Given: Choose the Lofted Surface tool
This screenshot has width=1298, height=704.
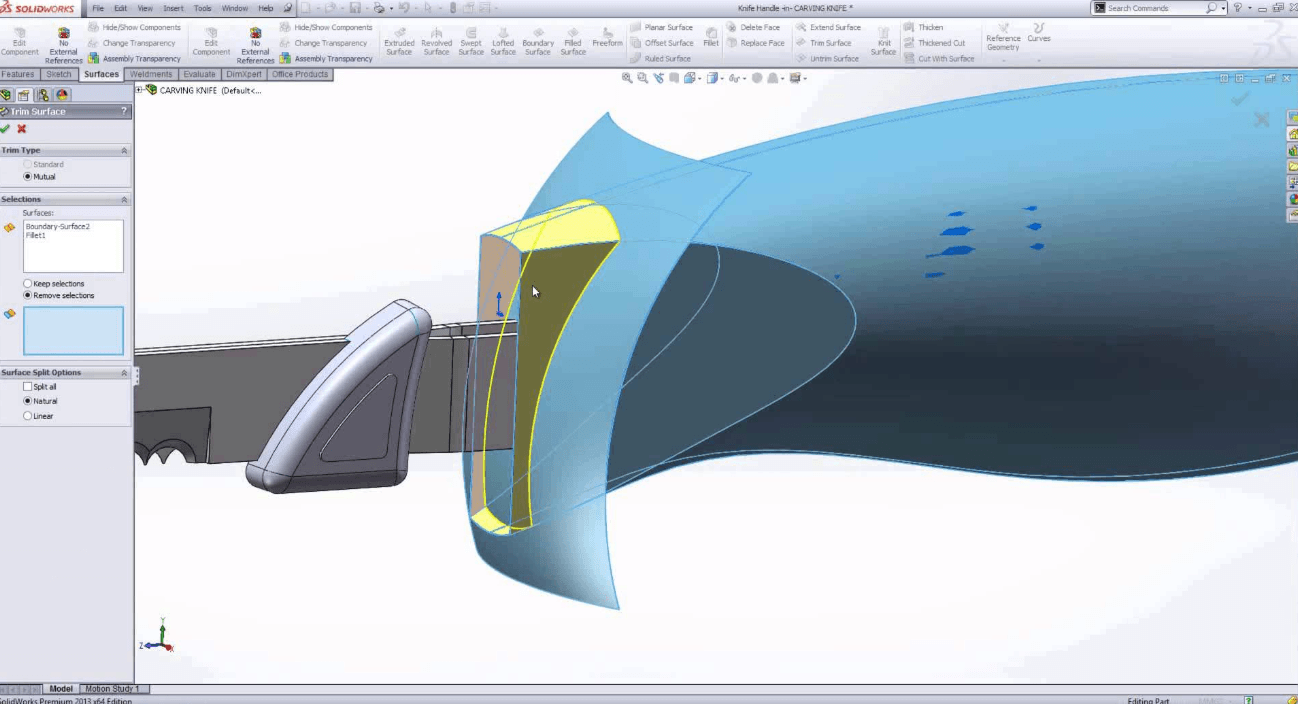Looking at the screenshot, I should (x=503, y=40).
